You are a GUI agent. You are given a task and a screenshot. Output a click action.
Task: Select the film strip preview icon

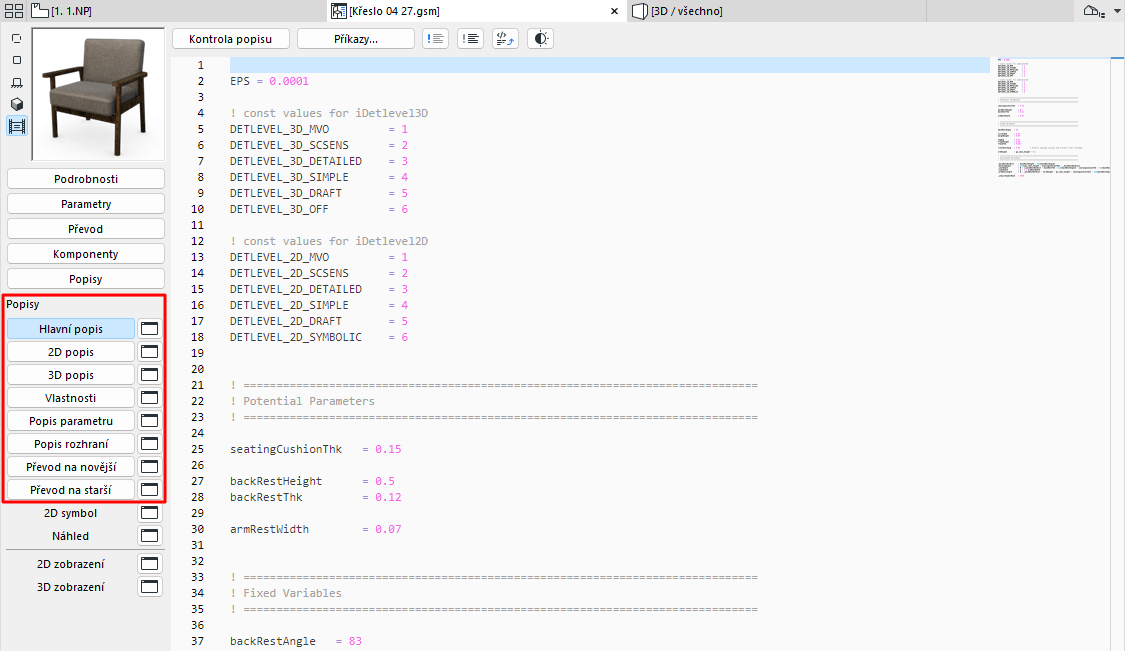16,127
